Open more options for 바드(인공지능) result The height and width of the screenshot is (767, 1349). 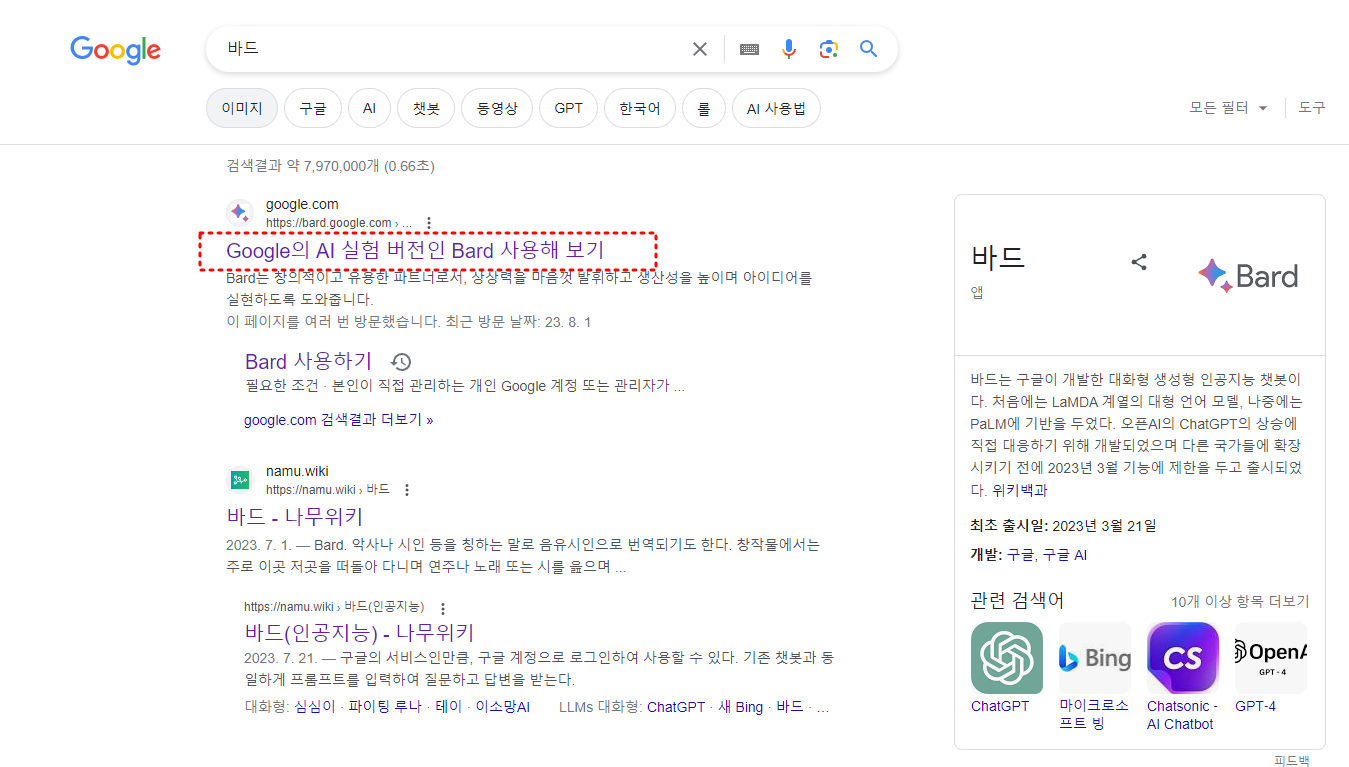coord(443,608)
